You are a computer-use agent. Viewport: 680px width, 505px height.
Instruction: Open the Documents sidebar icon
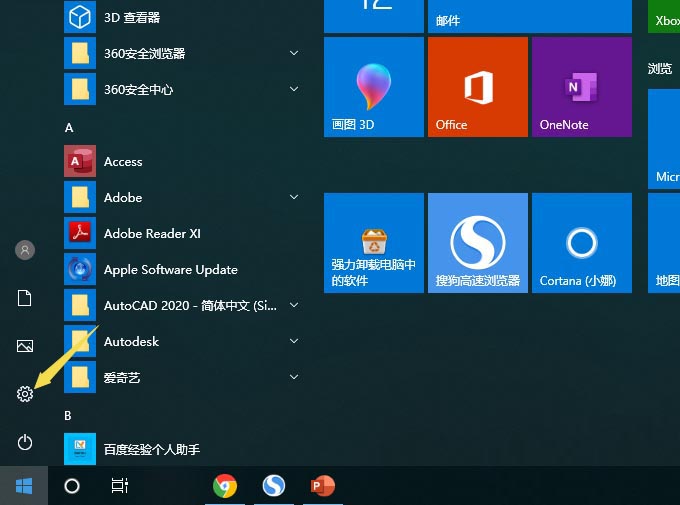click(x=25, y=298)
